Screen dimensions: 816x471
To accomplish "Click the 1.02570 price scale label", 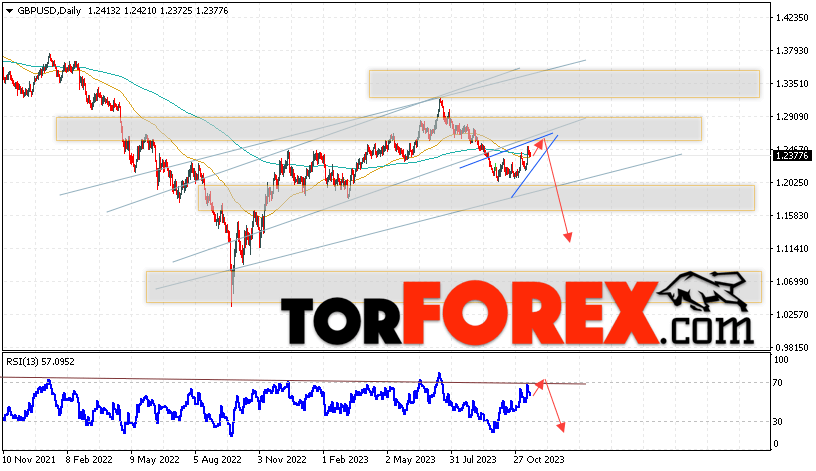I will coord(792,314).
